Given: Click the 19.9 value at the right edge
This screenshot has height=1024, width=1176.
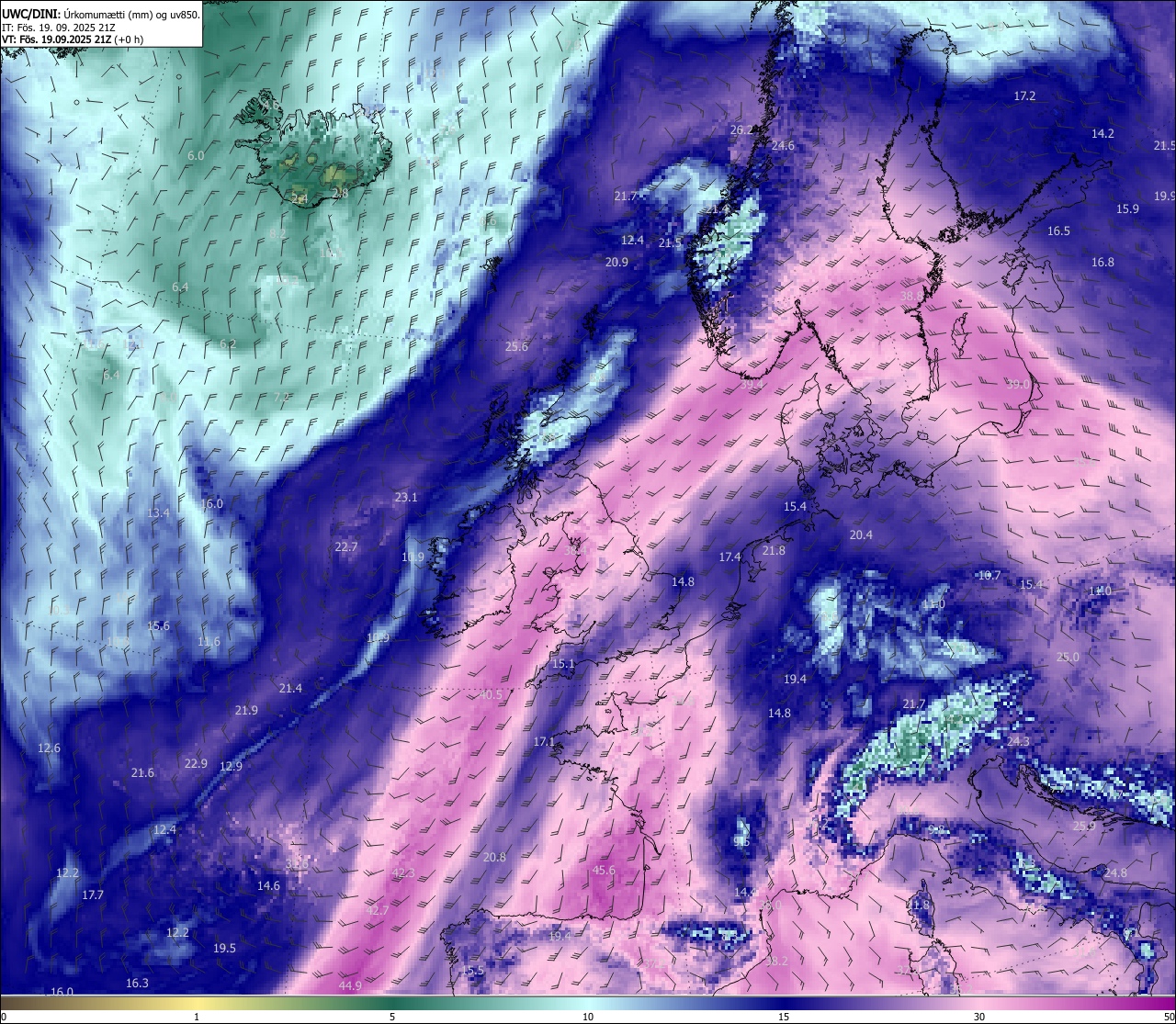Looking at the screenshot, I should (x=1164, y=197).
